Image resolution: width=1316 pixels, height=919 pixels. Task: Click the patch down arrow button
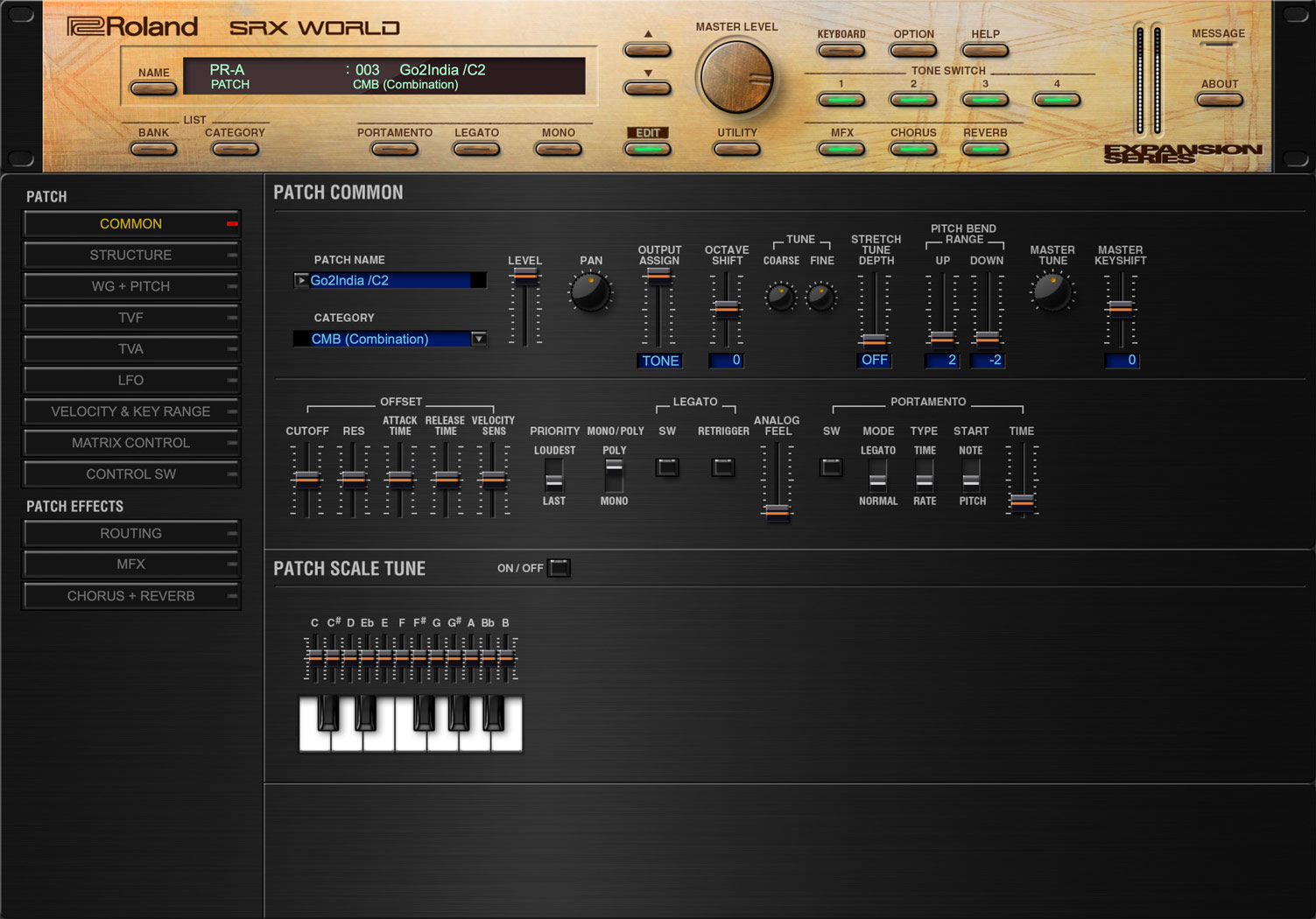coord(648,88)
